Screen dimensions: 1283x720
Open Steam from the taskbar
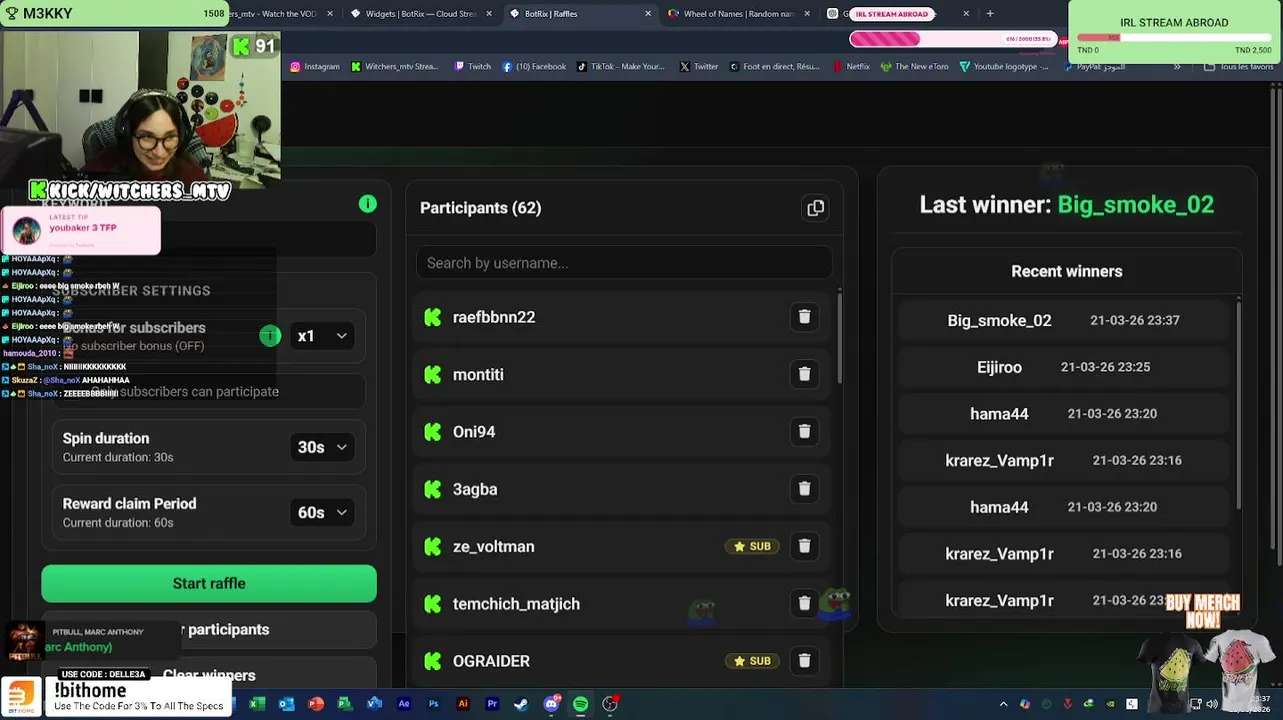coord(521,704)
